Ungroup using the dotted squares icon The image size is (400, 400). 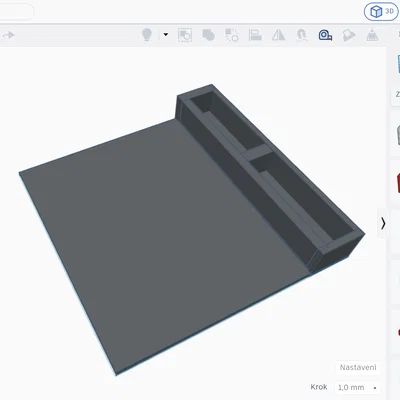(x=232, y=35)
